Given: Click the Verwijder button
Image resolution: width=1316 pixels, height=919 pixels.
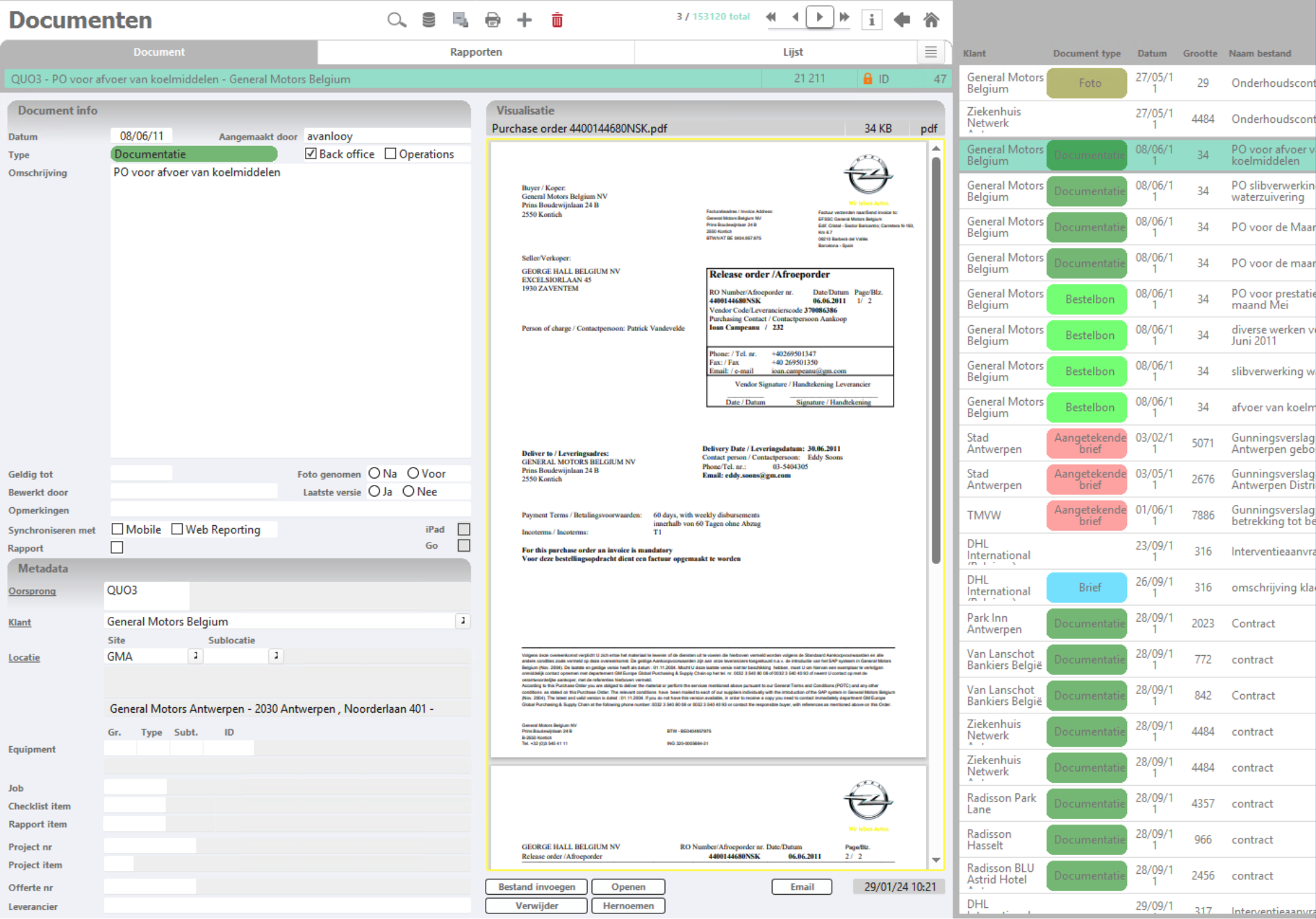Looking at the screenshot, I should pyautogui.click(x=536, y=906).
